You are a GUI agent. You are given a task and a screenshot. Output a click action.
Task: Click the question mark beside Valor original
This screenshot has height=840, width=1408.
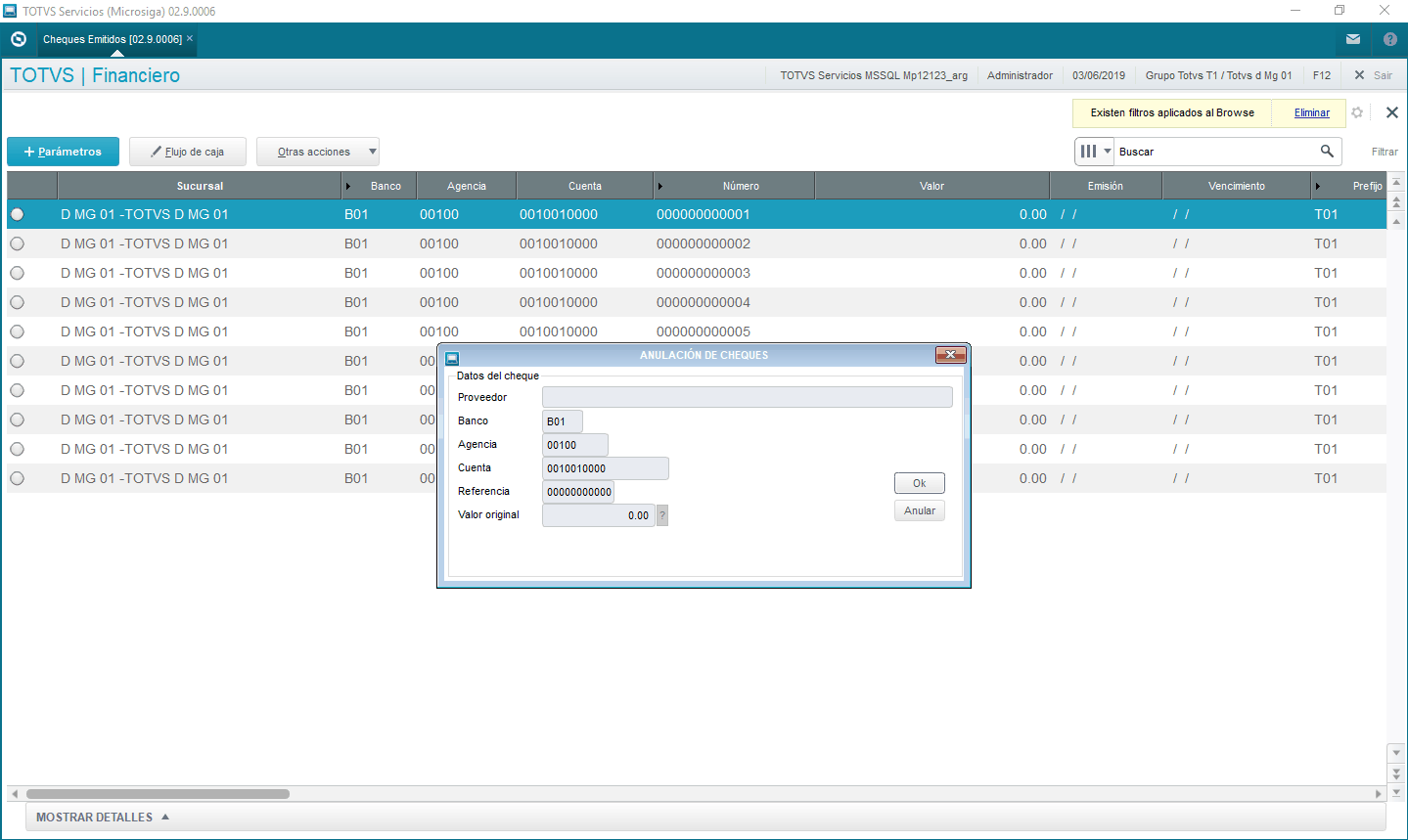click(x=662, y=515)
